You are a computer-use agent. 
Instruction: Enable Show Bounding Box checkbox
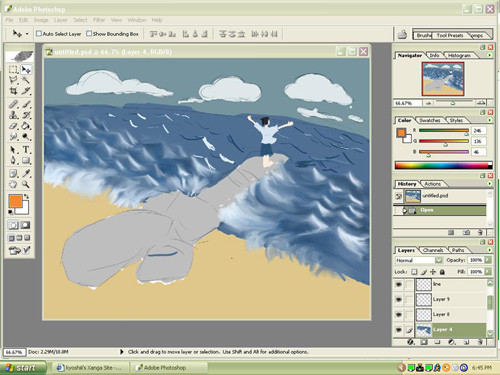tap(89, 33)
